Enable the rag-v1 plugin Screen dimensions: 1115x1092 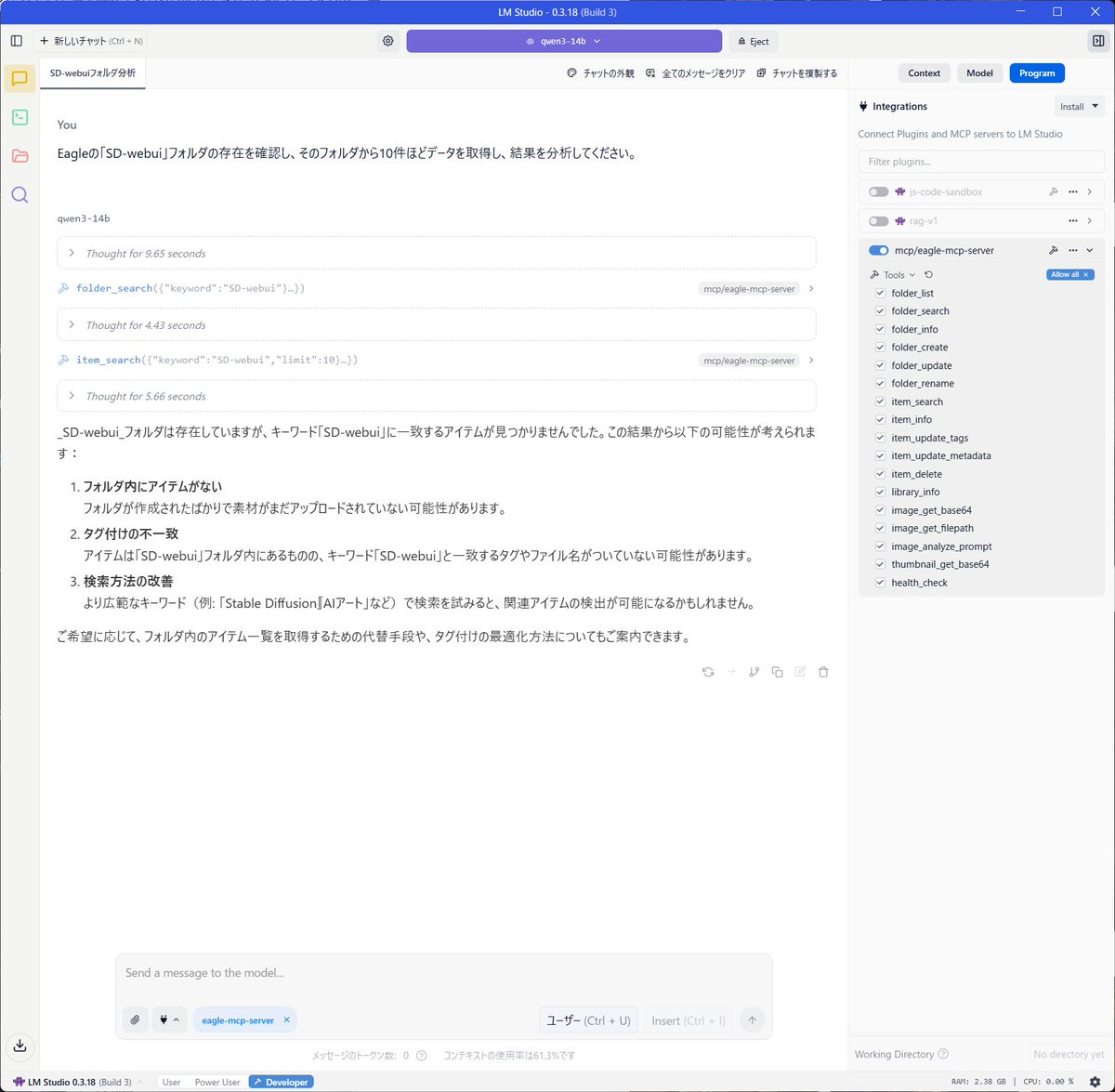(x=878, y=221)
